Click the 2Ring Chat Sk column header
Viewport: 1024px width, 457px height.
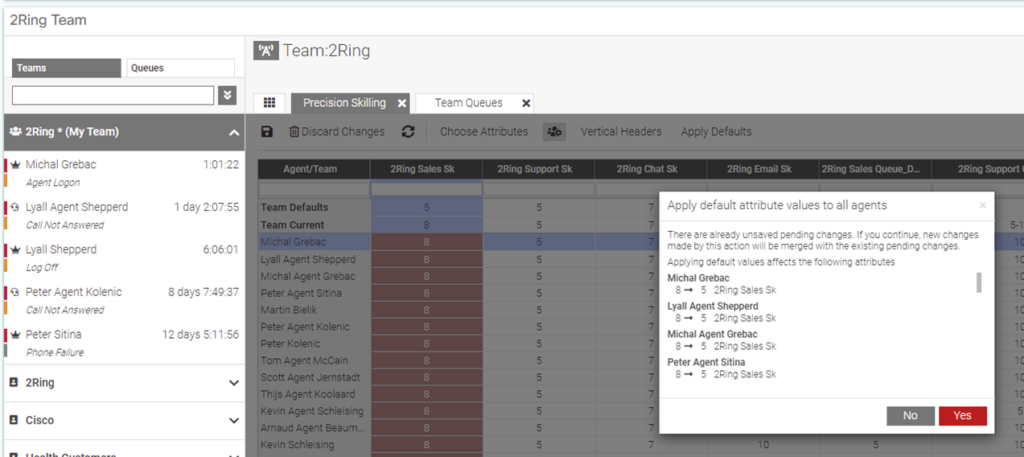tap(650, 169)
